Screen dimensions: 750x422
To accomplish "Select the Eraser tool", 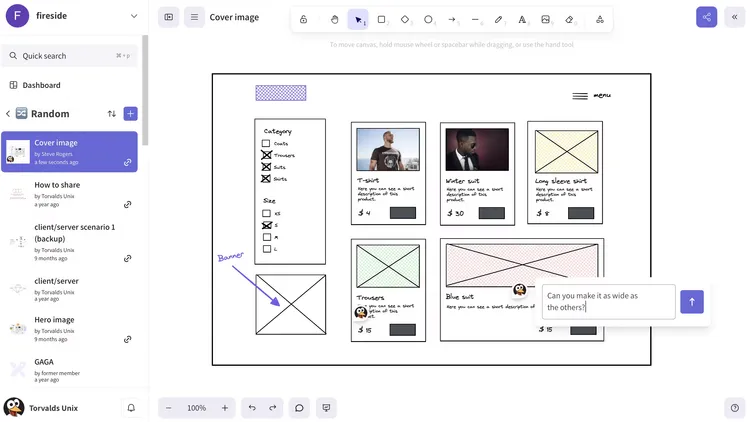I will (569, 20).
